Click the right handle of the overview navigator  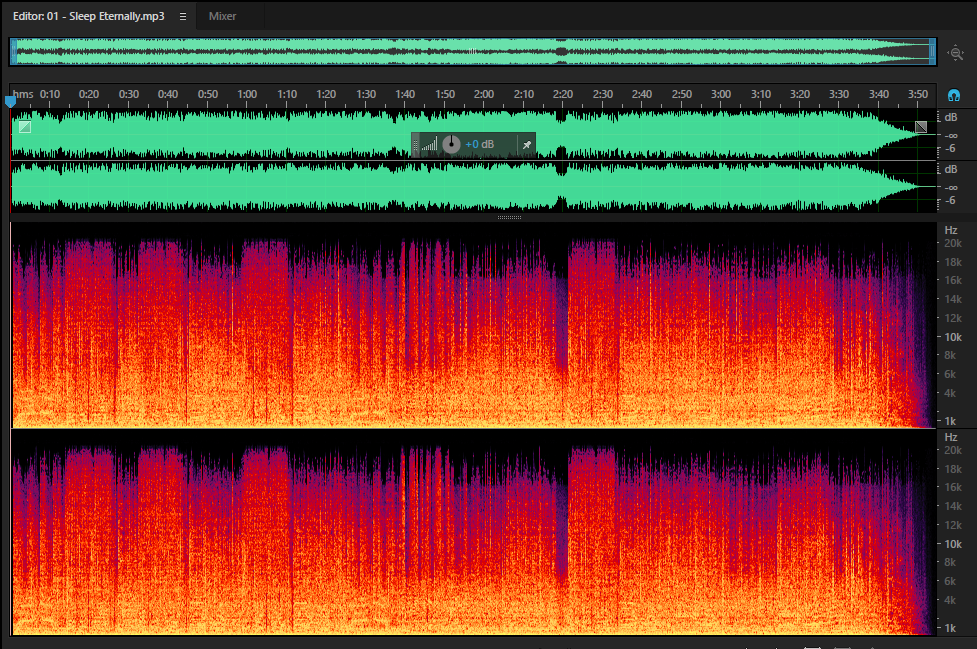click(933, 52)
